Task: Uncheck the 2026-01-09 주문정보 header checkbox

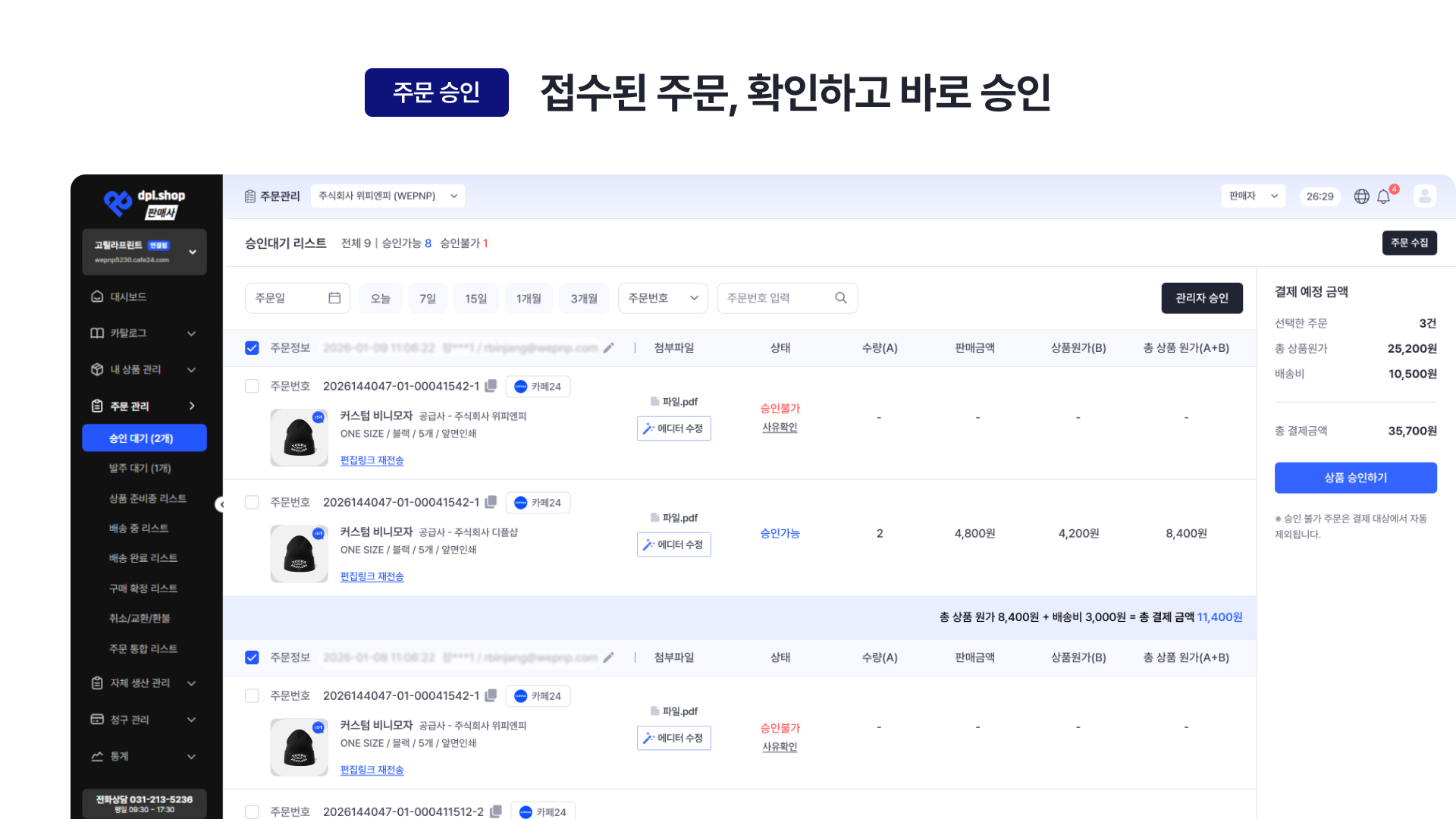Action: [x=252, y=348]
